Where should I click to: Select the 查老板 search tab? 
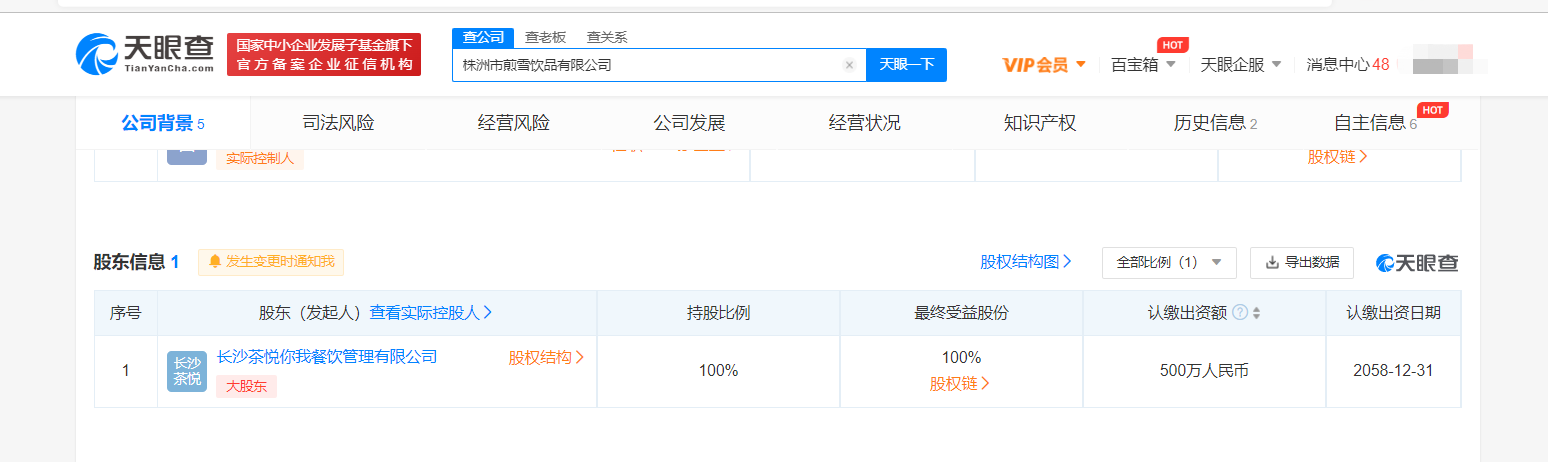(x=545, y=37)
